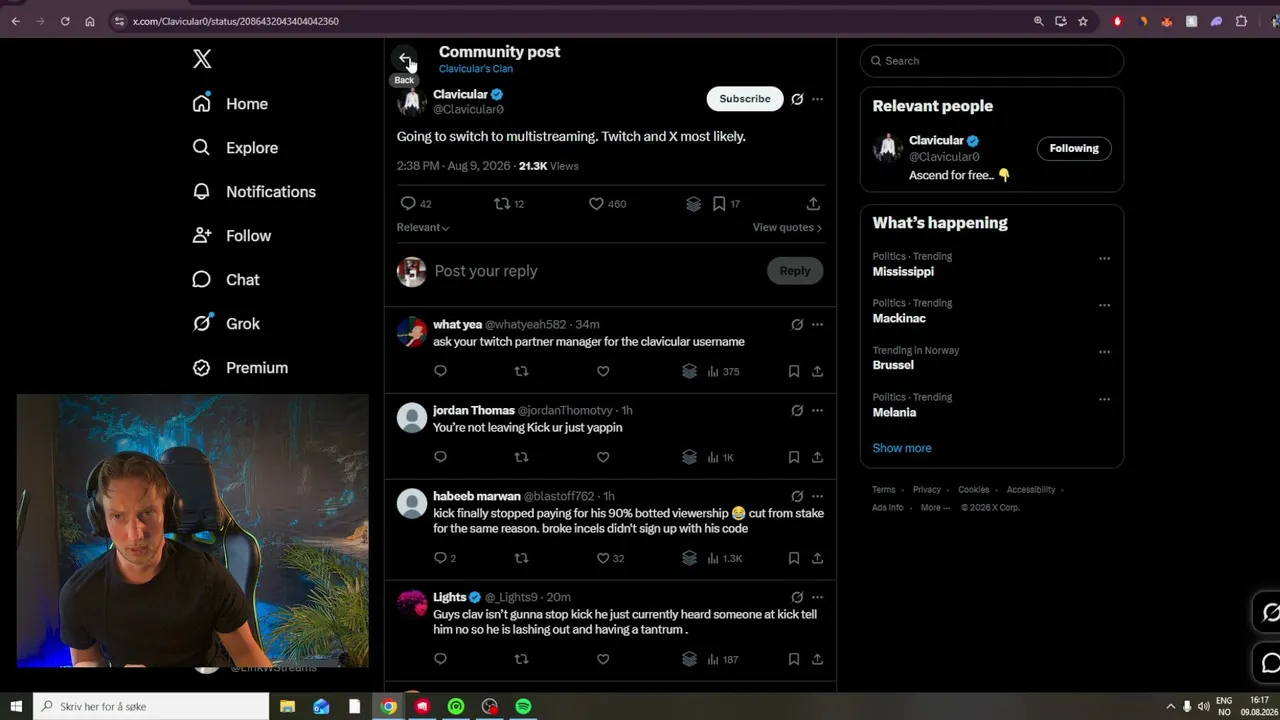Open the Windows Start menu
Screen dimensions: 1280x720
pyautogui.click(x=16, y=706)
